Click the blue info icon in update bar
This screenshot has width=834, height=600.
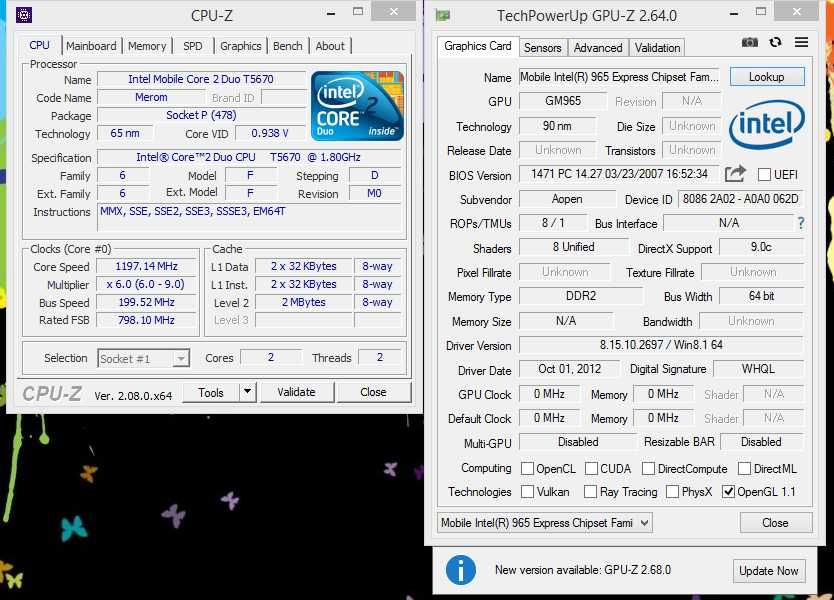pyautogui.click(x=461, y=570)
